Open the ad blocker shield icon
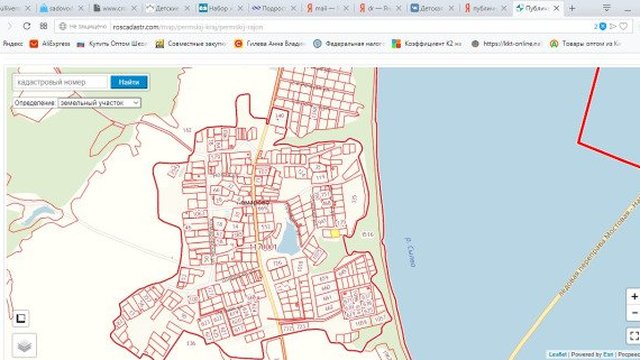The image size is (640, 360). pyautogui.click(x=602, y=27)
